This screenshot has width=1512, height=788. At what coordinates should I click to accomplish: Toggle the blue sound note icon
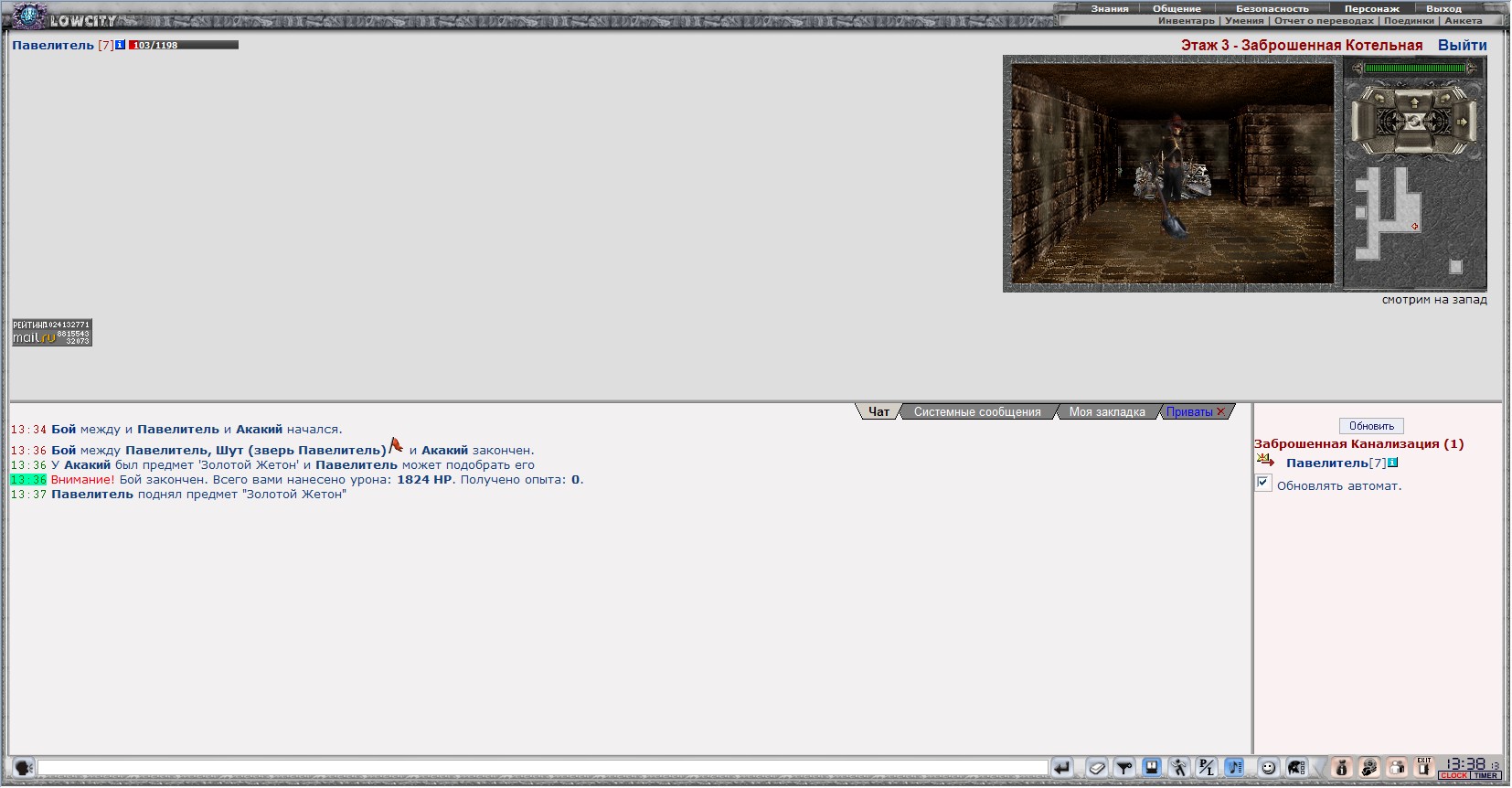tap(1234, 768)
